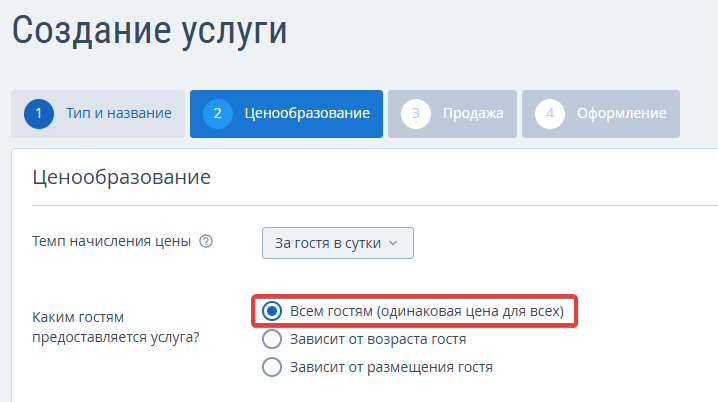This screenshot has width=718, height=402.
Task: Click the Зависит от размещения гостя label
Action: pyautogui.click(x=392, y=367)
